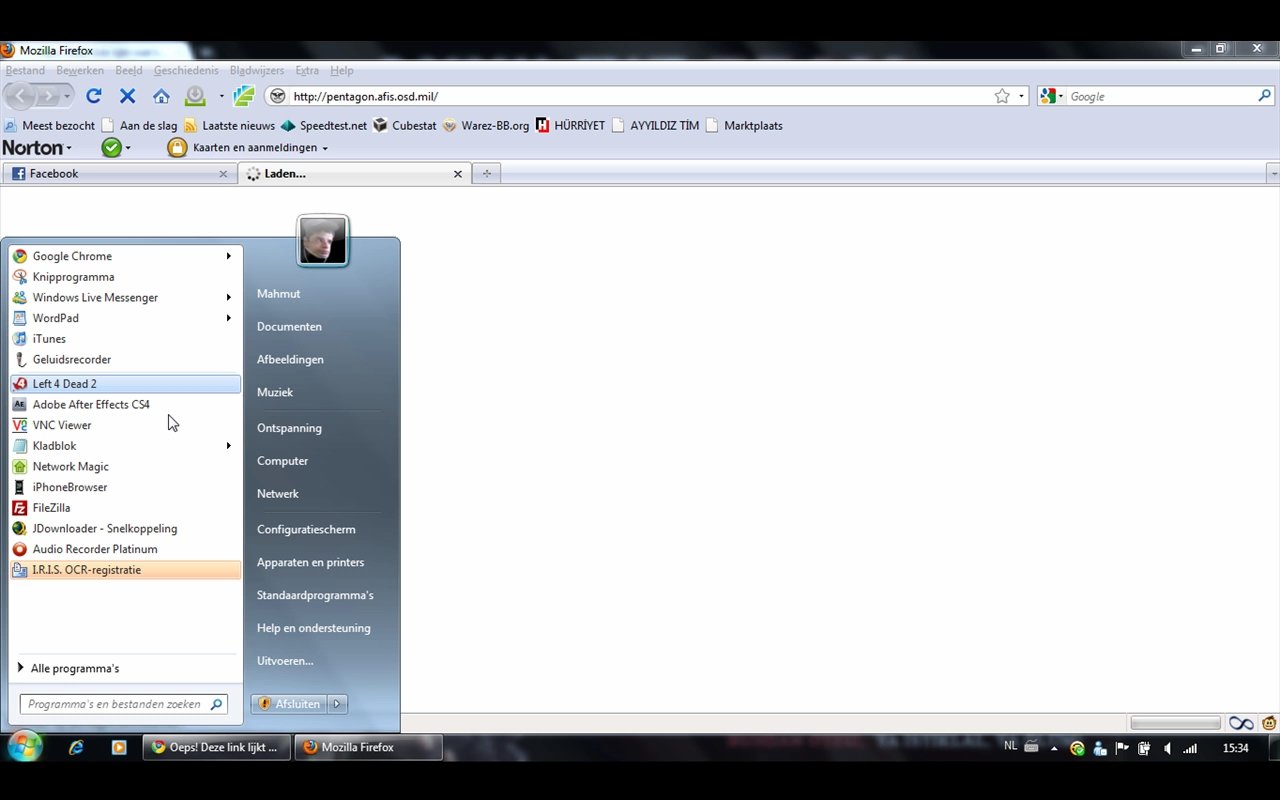Image resolution: width=1280 pixels, height=800 pixels.
Task: Open Windows Media Player taskbar icon
Action: pyautogui.click(x=119, y=747)
